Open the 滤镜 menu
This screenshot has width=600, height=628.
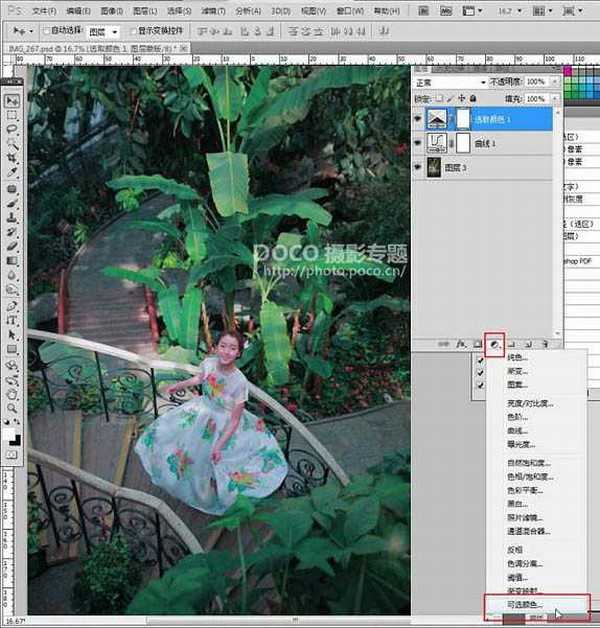coord(211,10)
